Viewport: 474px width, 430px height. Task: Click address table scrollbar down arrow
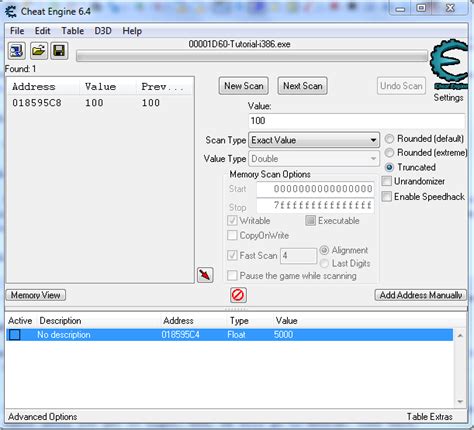coord(460,402)
